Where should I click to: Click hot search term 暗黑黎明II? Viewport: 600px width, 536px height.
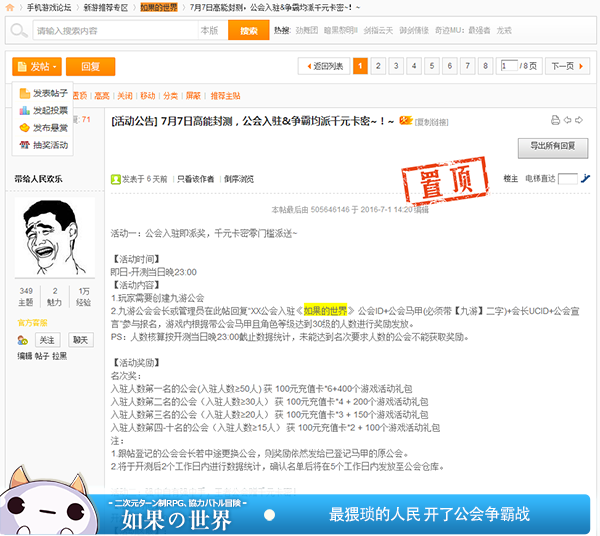(341, 30)
